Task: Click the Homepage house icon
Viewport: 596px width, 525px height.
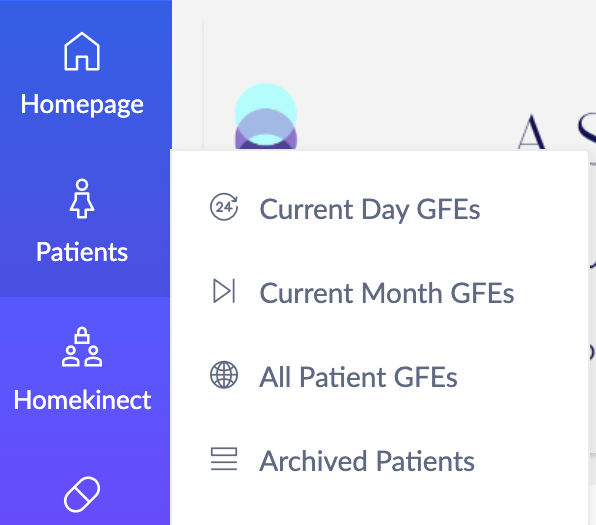Action: pyautogui.click(x=82, y=51)
